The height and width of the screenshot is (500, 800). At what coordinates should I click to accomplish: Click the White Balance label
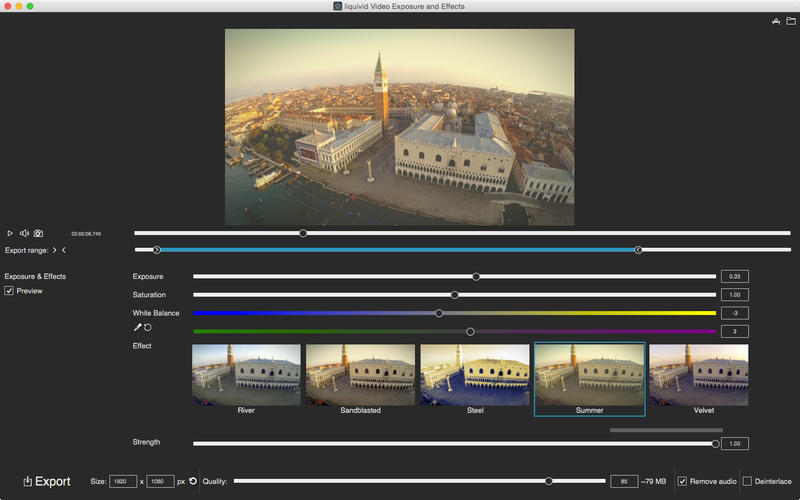click(156, 313)
